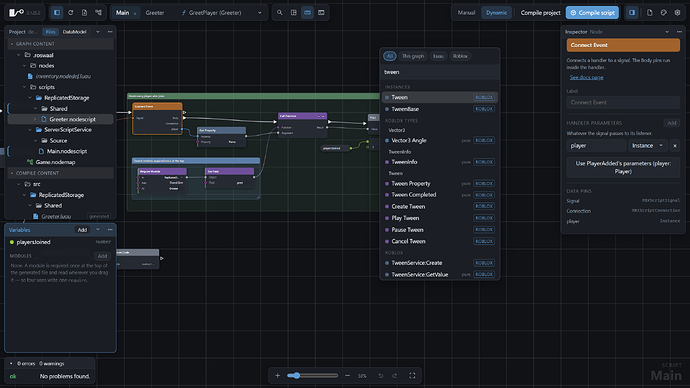Image resolution: width=690 pixels, height=388 pixels.
Task: Toggle the right inspector sidebar icon
Action: point(632,13)
